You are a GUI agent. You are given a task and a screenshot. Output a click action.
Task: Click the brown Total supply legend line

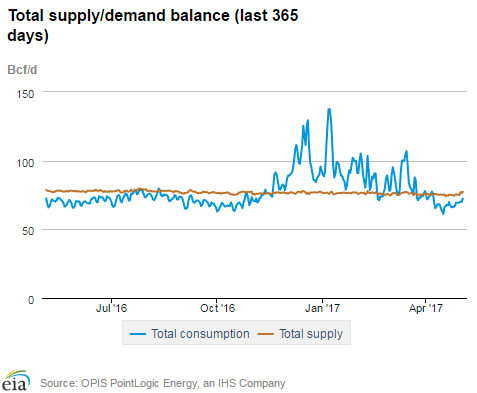click(x=266, y=334)
